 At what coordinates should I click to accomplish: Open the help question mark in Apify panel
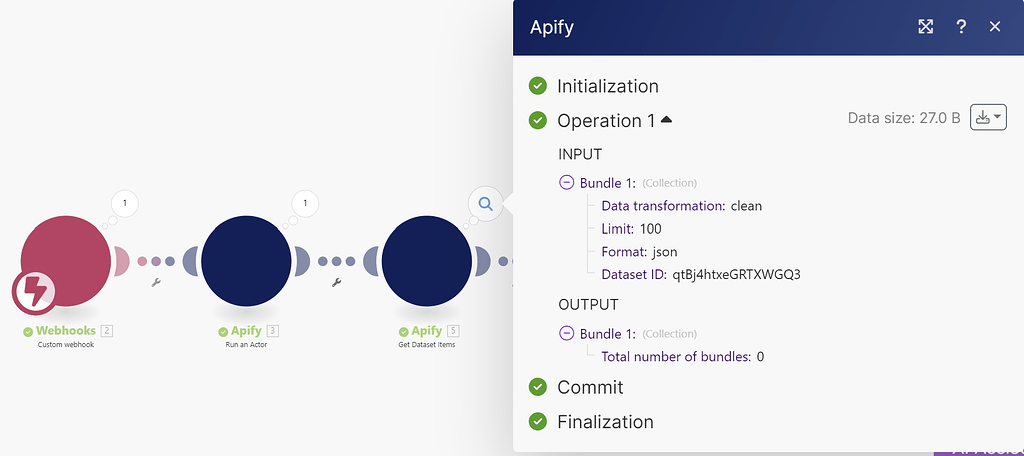(961, 27)
